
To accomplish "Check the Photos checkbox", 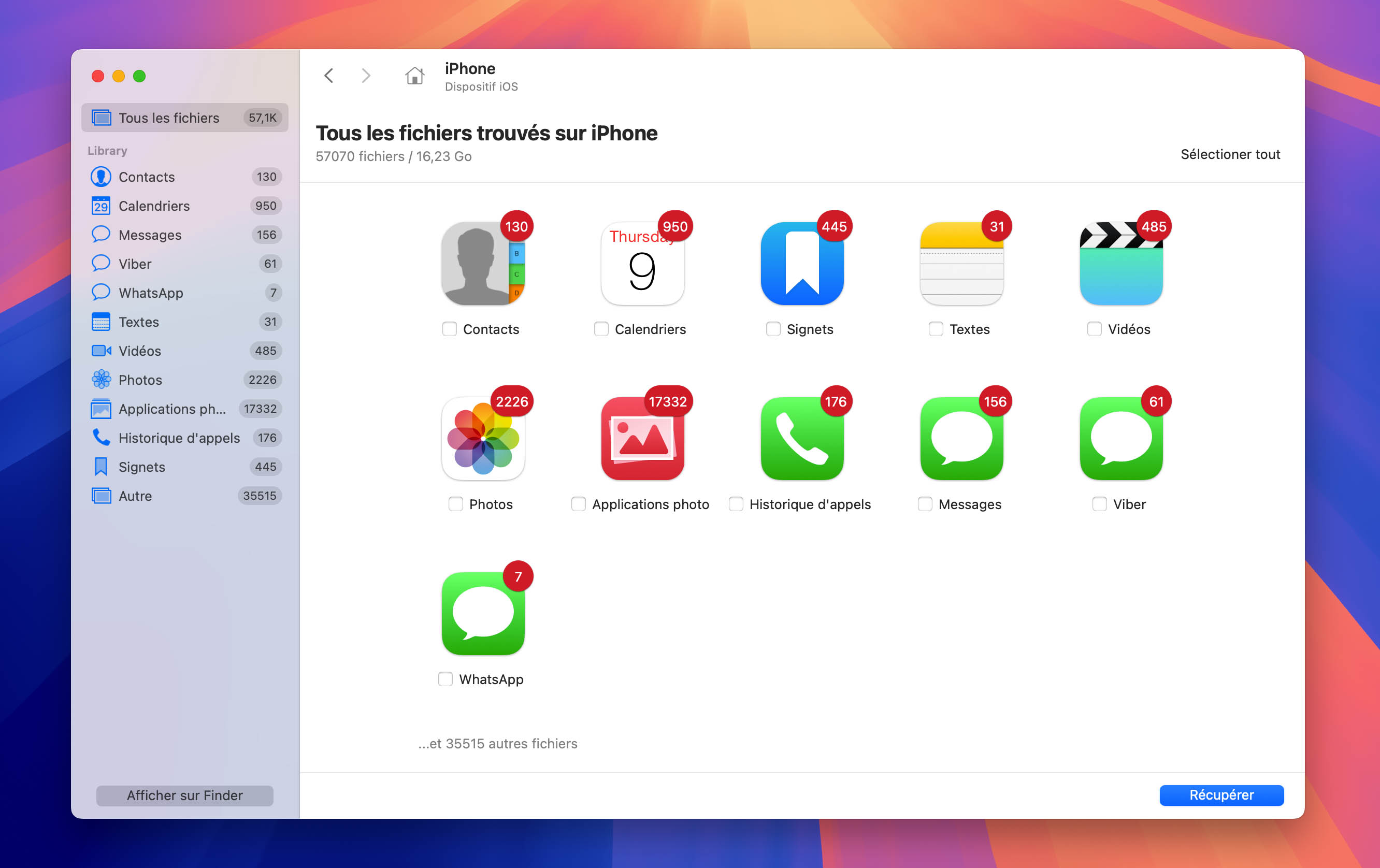I will tap(456, 504).
